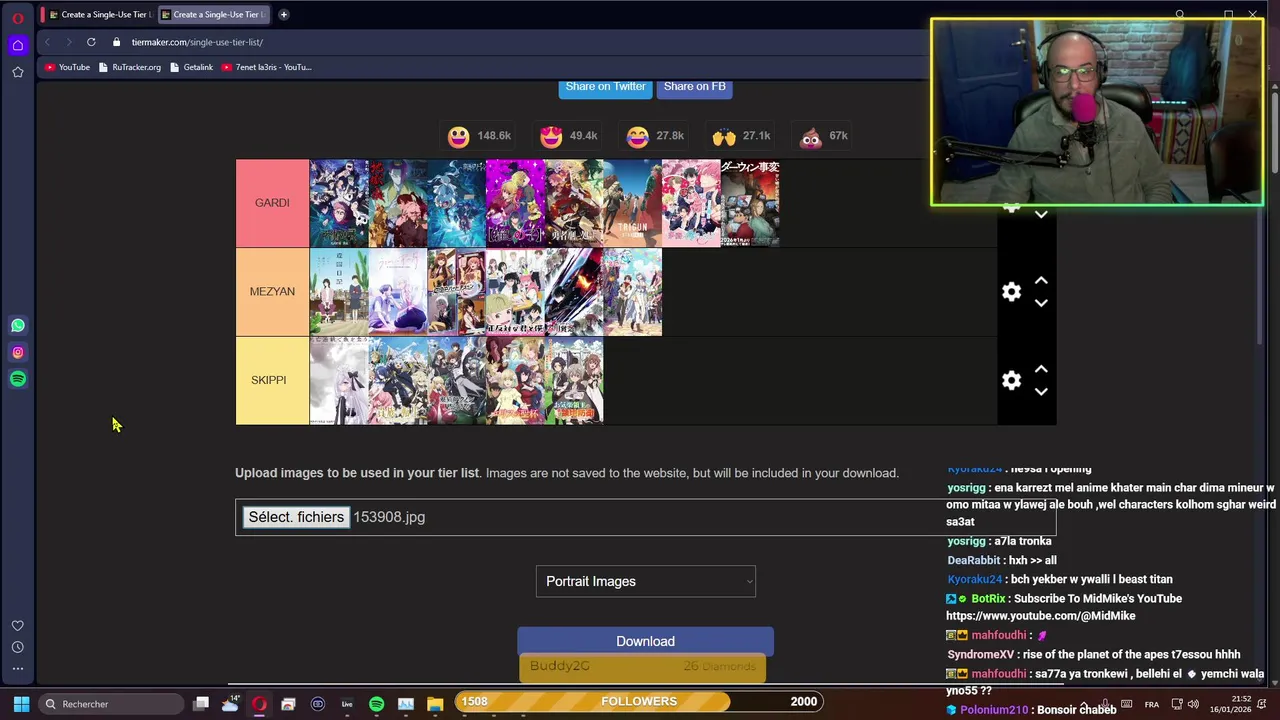Select last poster in GARDI row
The image size is (1280, 720).
[750, 203]
